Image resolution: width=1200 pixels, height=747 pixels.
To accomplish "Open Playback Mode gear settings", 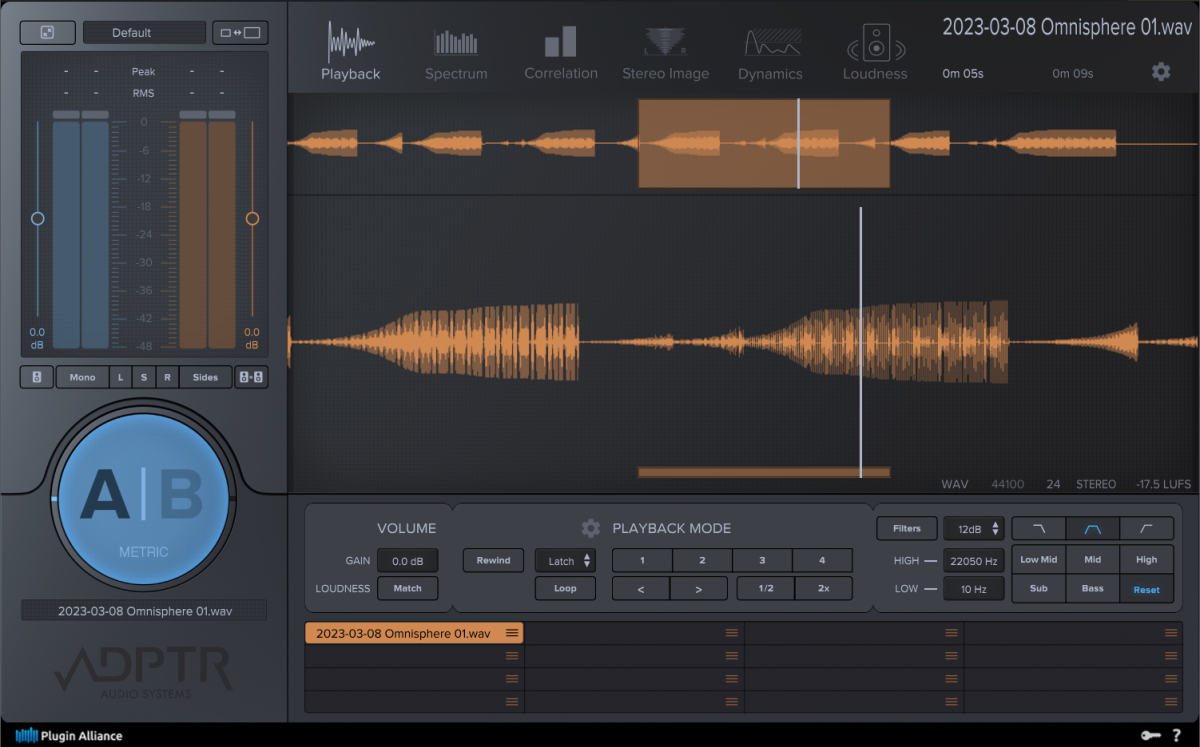I will (x=591, y=528).
